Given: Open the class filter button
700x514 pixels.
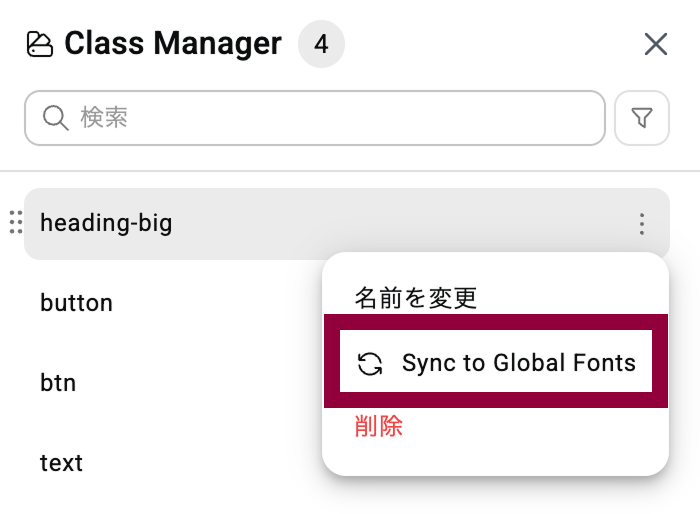Looking at the screenshot, I should [x=642, y=119].
